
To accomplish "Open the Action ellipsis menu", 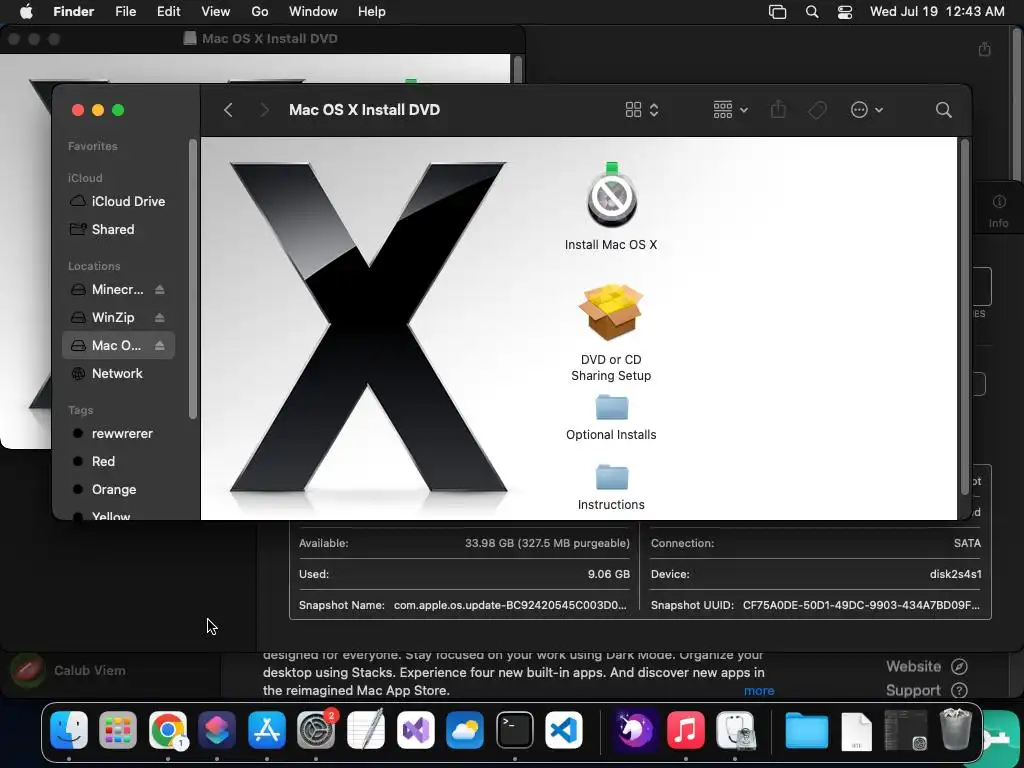I will [867, 110].
